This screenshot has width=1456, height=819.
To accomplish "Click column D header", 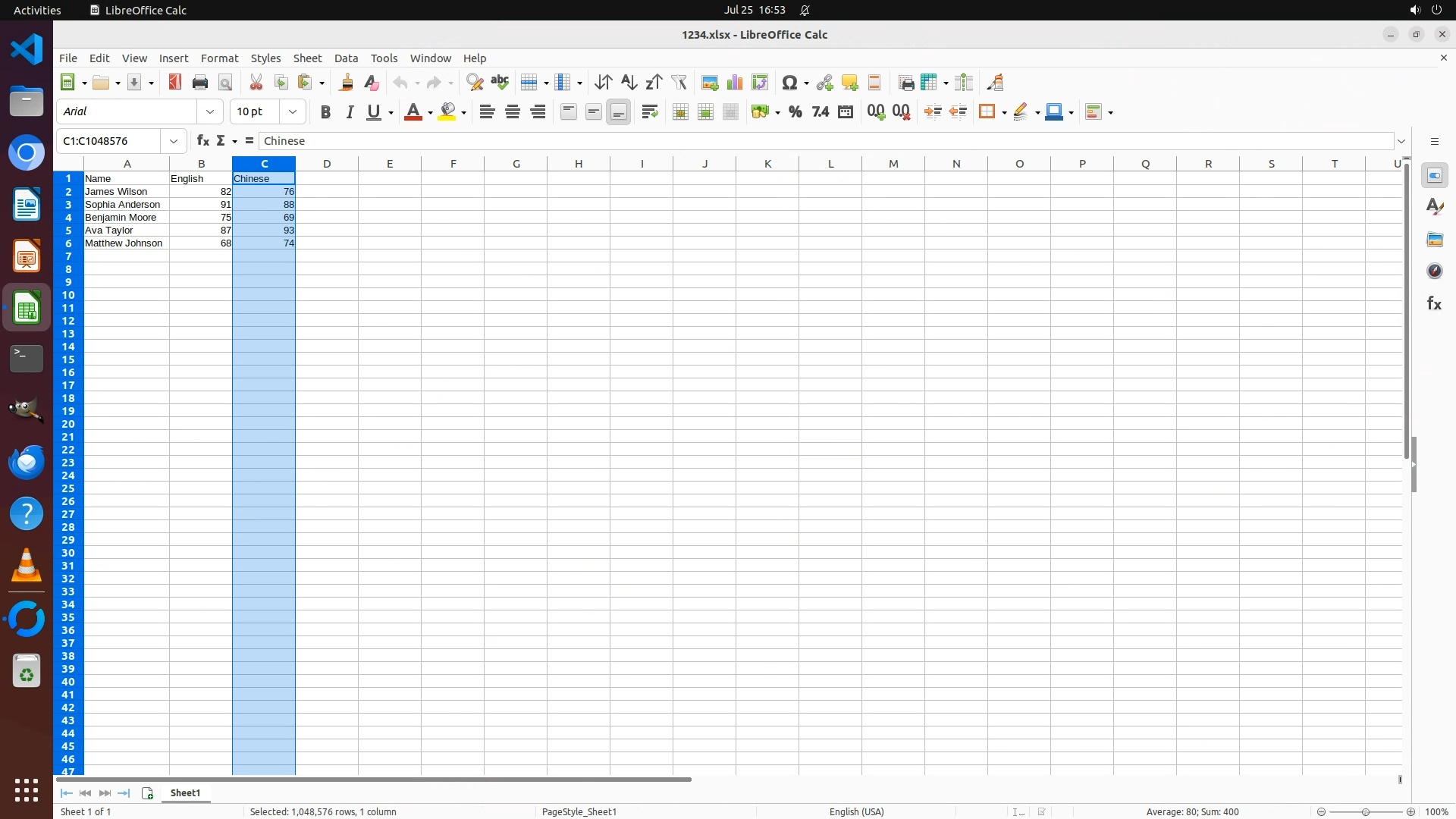I will [x=327, y=164].
